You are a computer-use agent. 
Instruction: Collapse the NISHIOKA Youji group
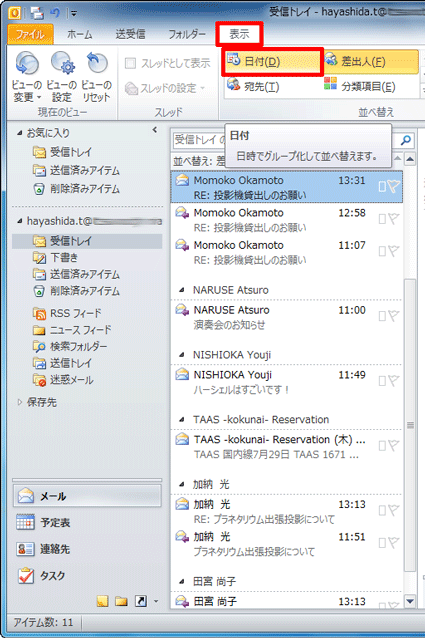182,355
